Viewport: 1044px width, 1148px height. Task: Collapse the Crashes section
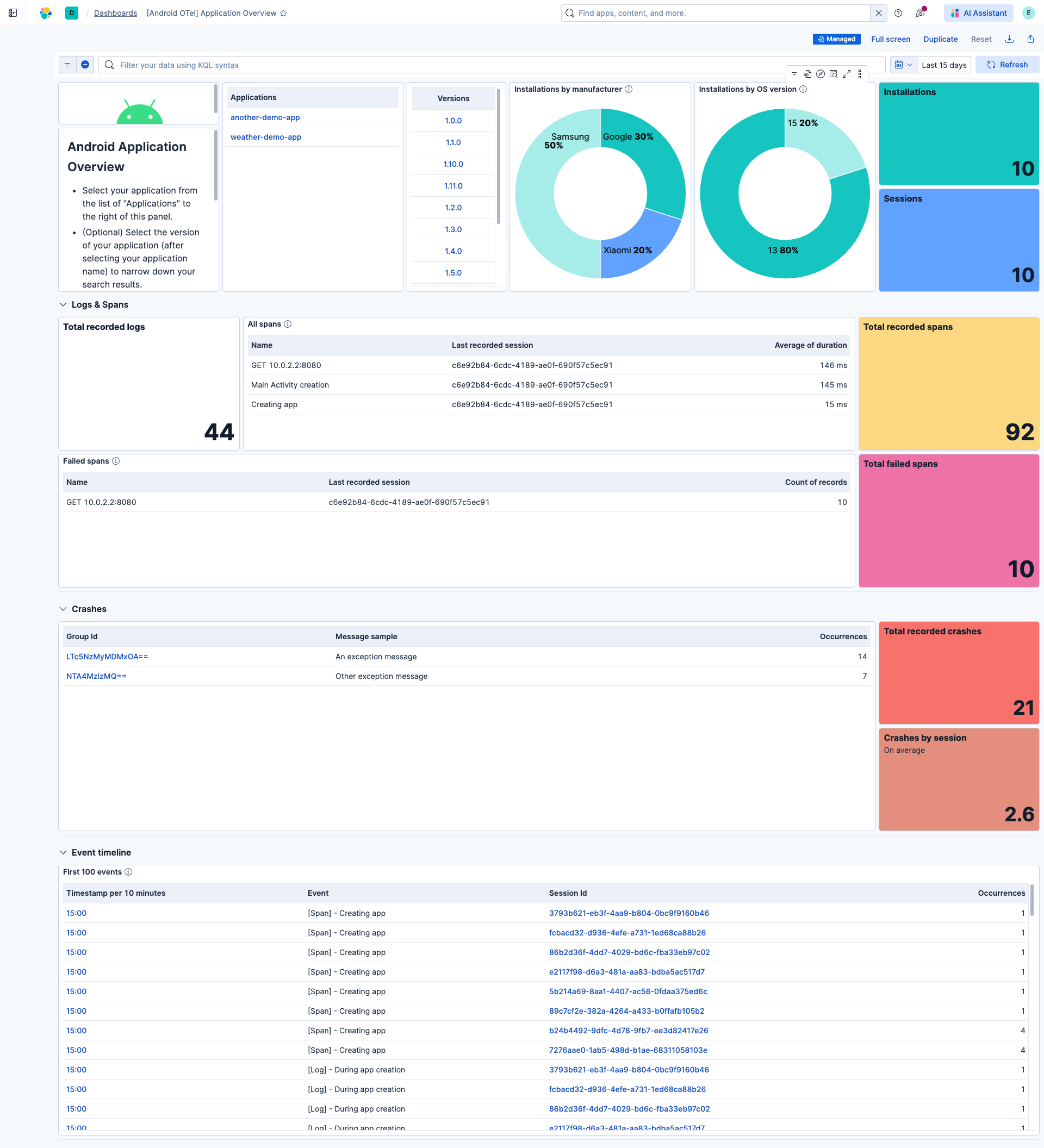coord(63,609)
